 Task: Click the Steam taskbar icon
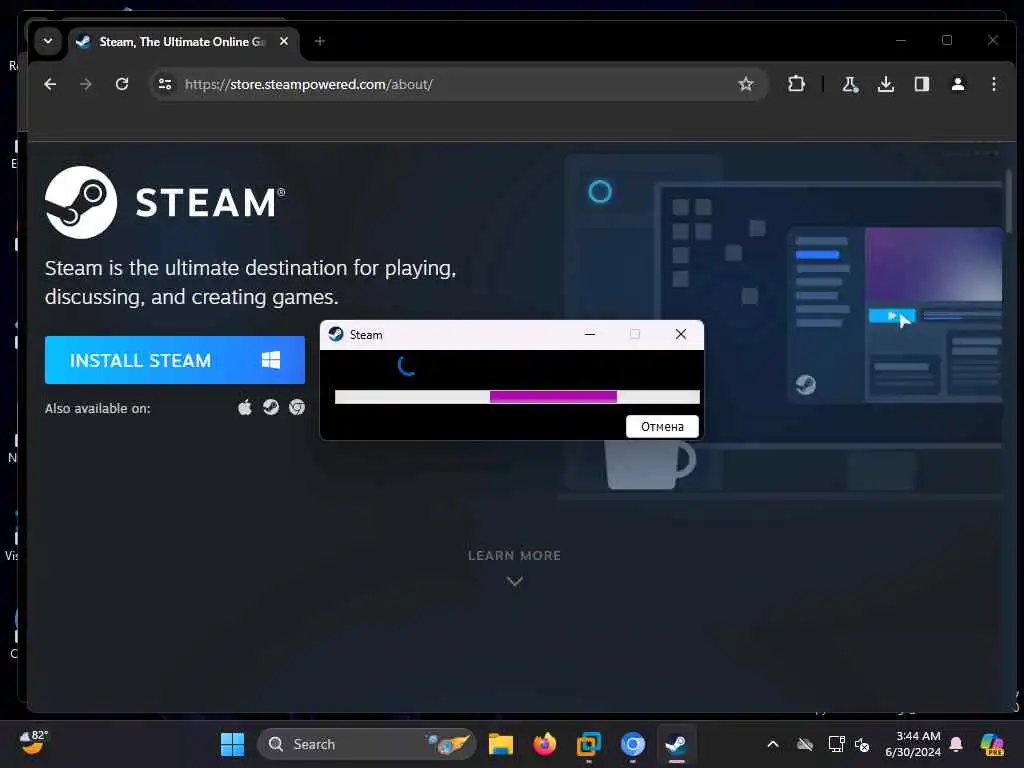(676, 744)
